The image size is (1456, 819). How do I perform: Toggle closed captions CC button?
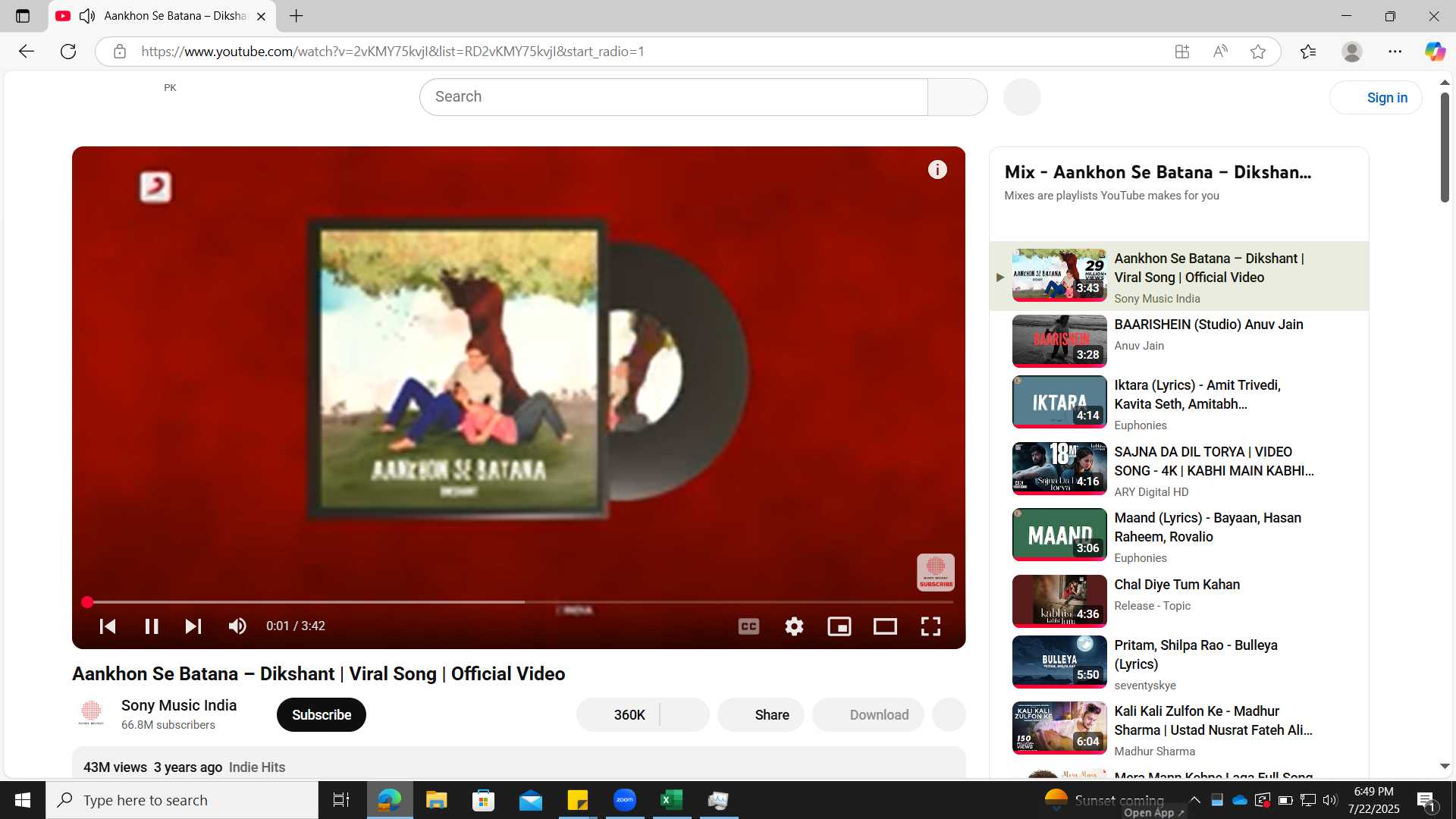tap(748, 626)
